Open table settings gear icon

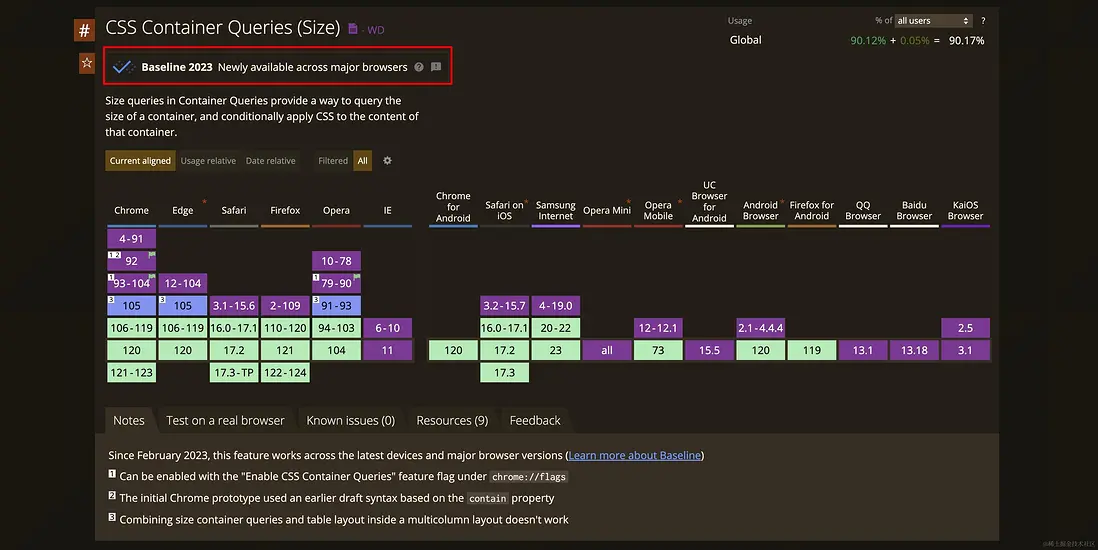coord(387,160)
